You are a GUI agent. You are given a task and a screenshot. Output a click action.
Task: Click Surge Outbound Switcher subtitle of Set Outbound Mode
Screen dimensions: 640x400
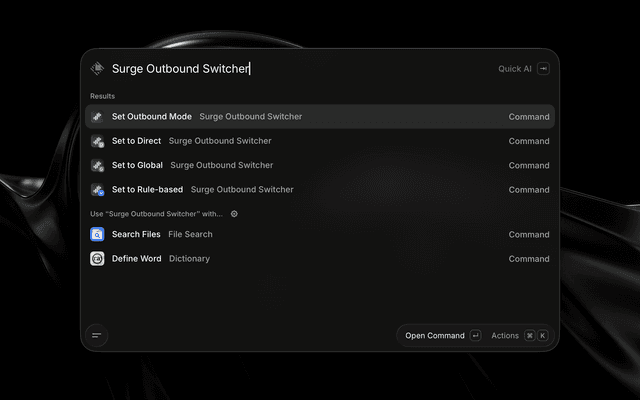click(251, 117)
